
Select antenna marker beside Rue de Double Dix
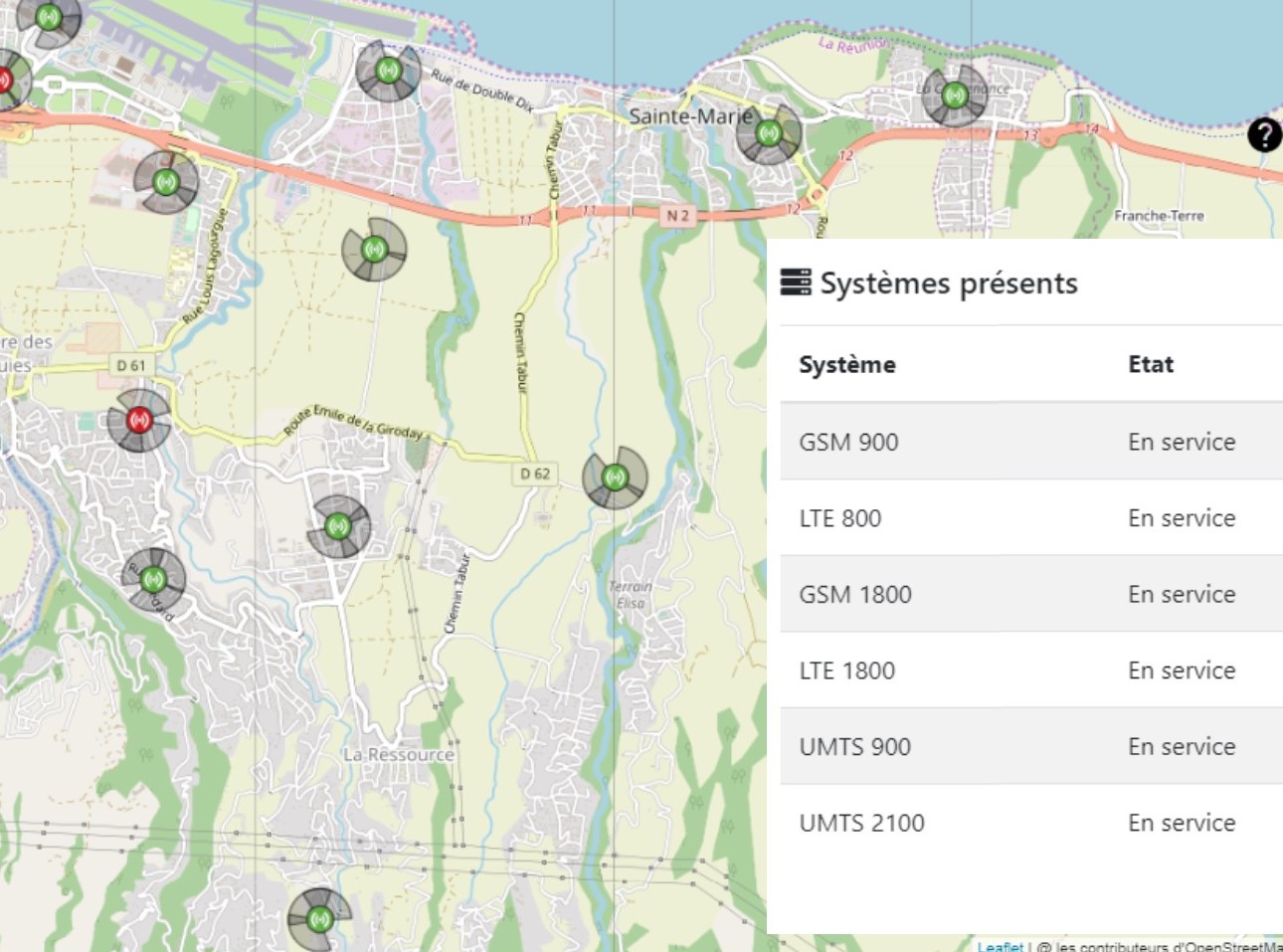pyautogui.click(x=388, y=71)
